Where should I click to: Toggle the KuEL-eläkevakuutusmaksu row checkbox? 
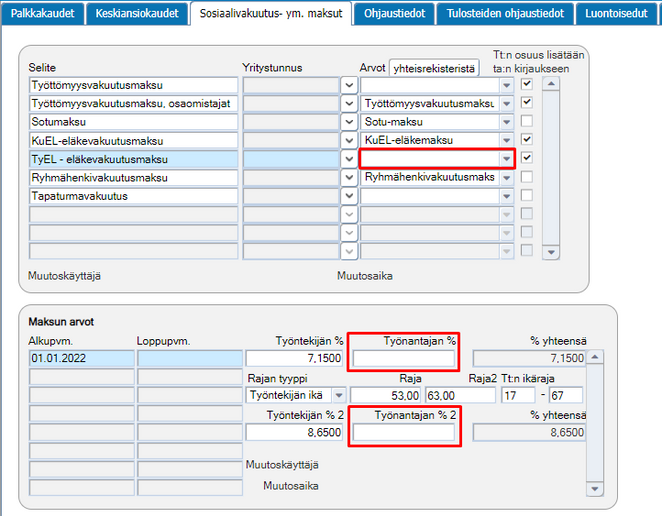click(x=526, y=139)
